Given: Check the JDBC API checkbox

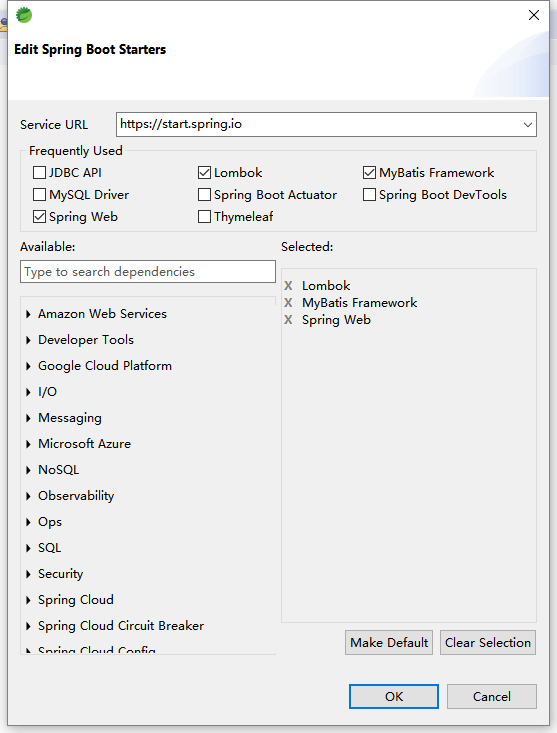Looking at the screenshot, I should 39,172.
